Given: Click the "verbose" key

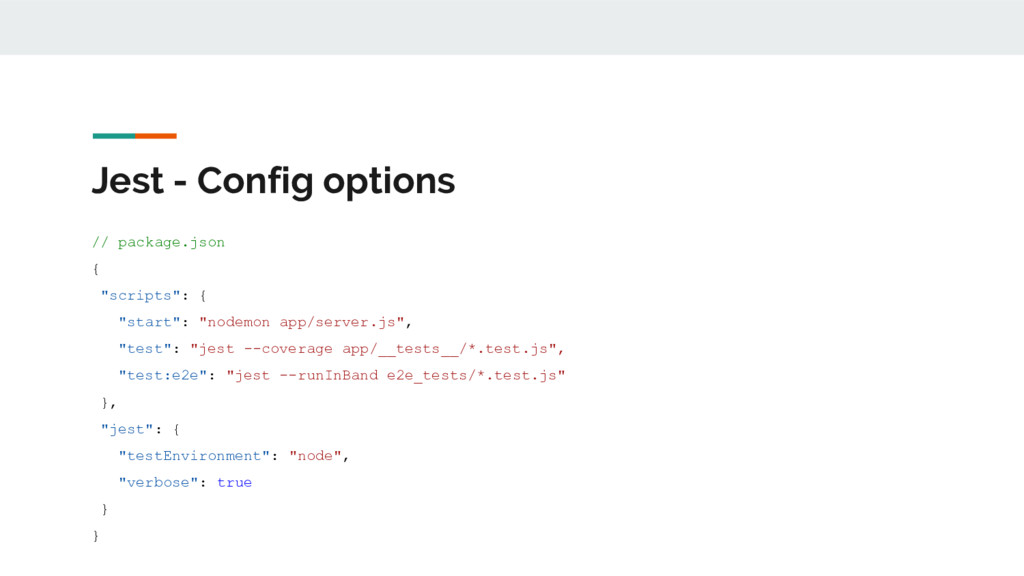Looking at the screenshot, I should pyautogui.click(x=158, y=483).
